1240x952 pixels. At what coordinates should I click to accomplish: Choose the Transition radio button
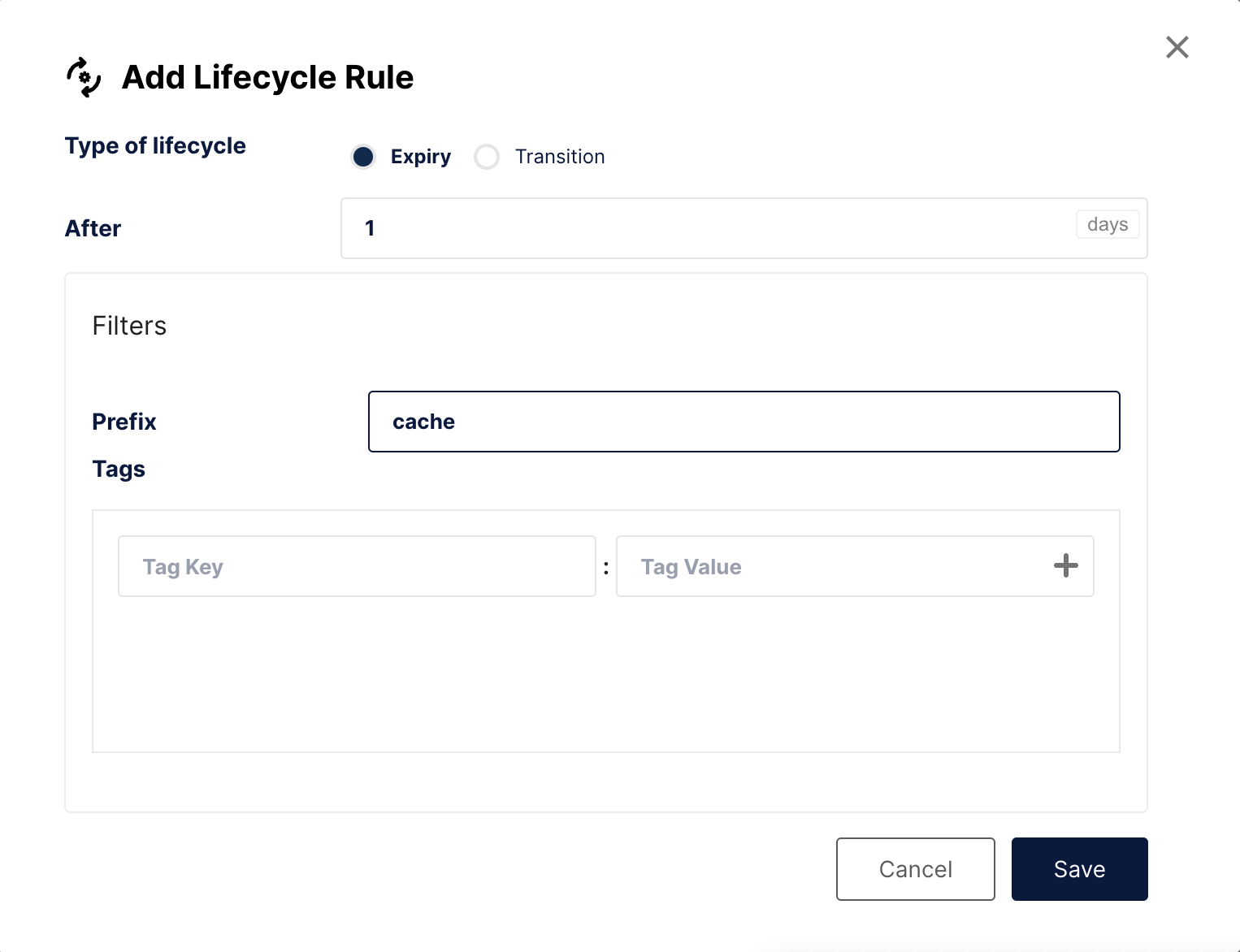487,157
